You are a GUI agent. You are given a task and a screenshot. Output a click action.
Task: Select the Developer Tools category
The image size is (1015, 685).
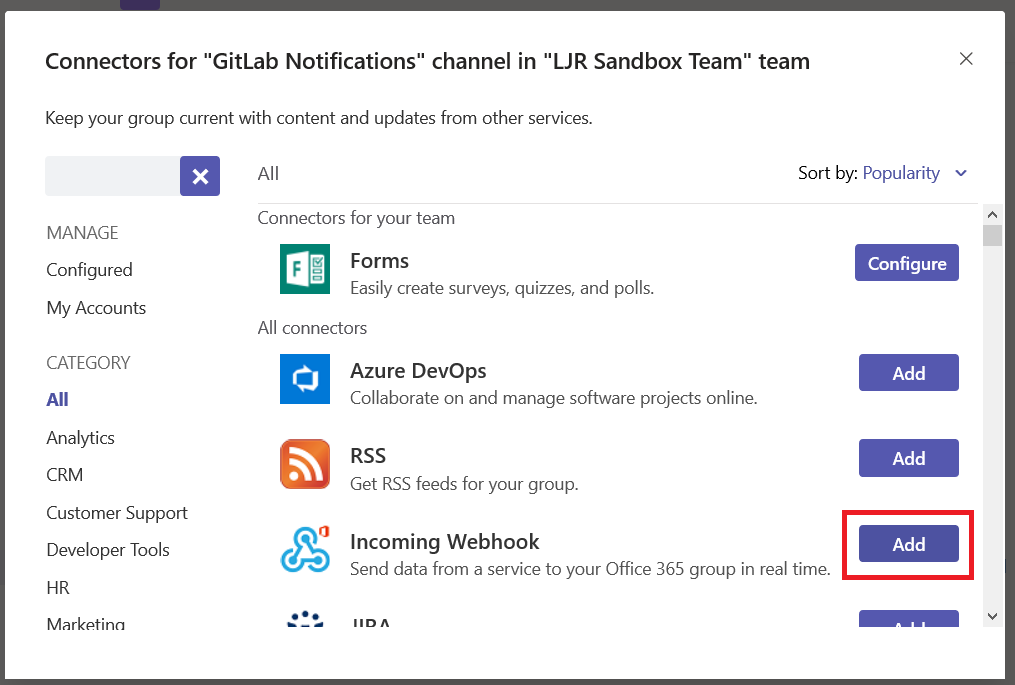(107, 549)
